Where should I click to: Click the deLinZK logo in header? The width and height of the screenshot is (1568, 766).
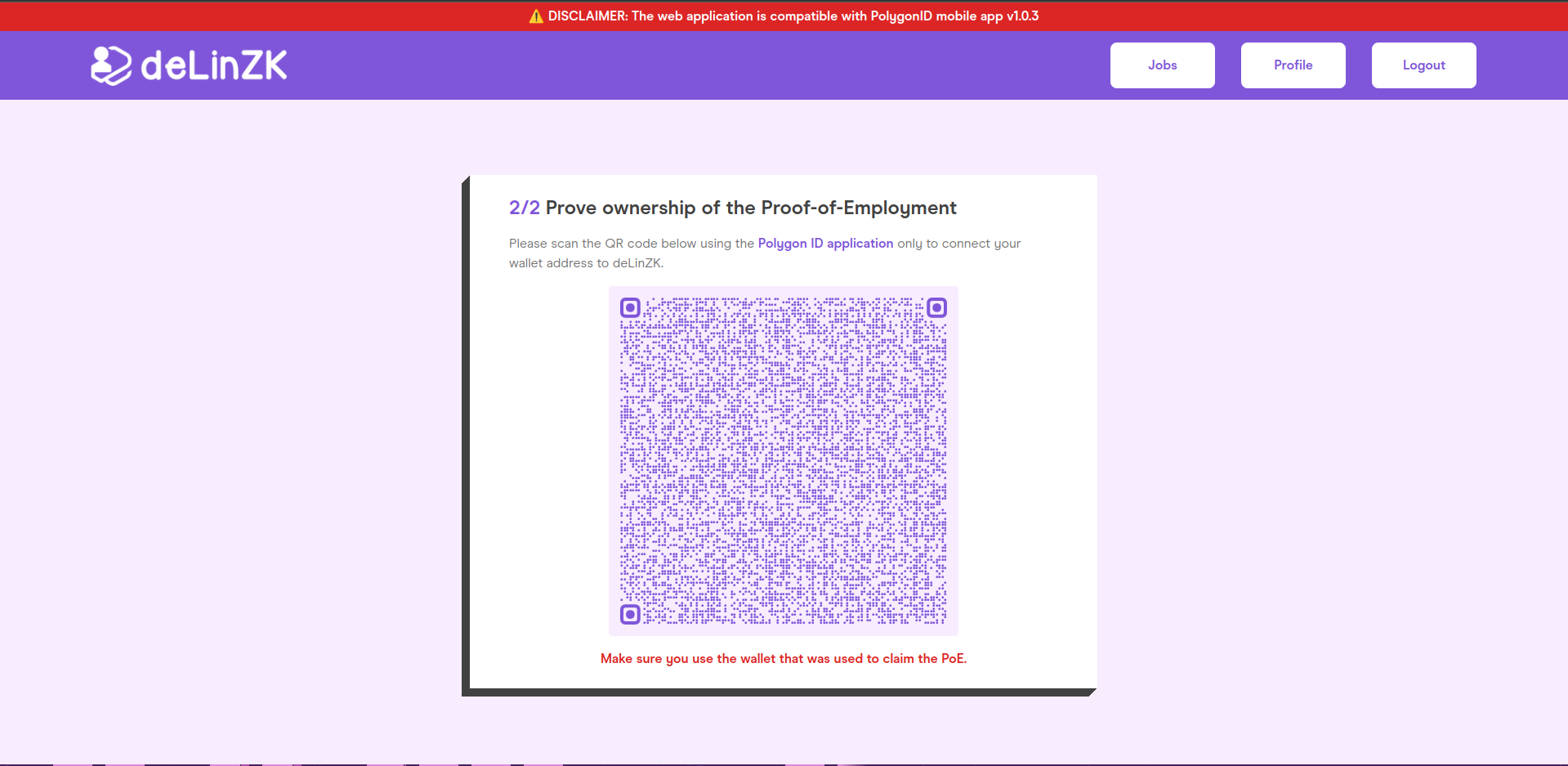tap(189, 65)
